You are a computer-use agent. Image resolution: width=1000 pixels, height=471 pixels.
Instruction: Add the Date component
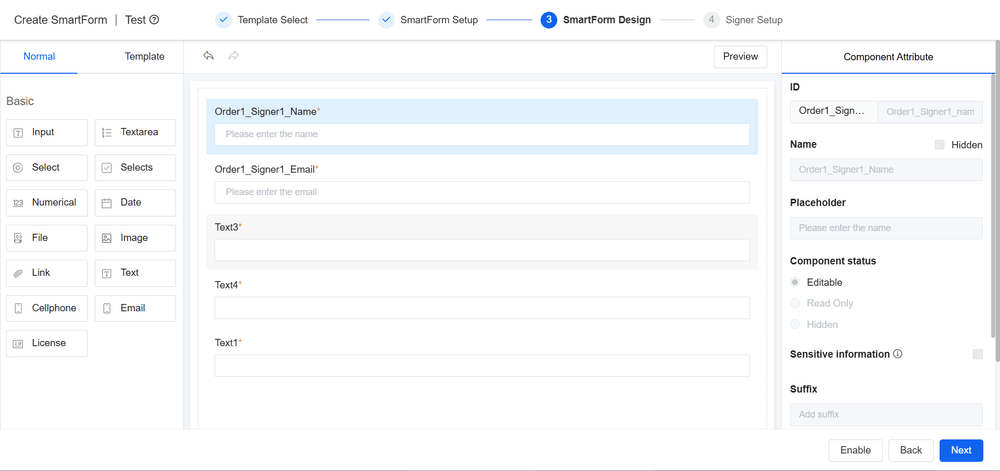click(135, 202)
